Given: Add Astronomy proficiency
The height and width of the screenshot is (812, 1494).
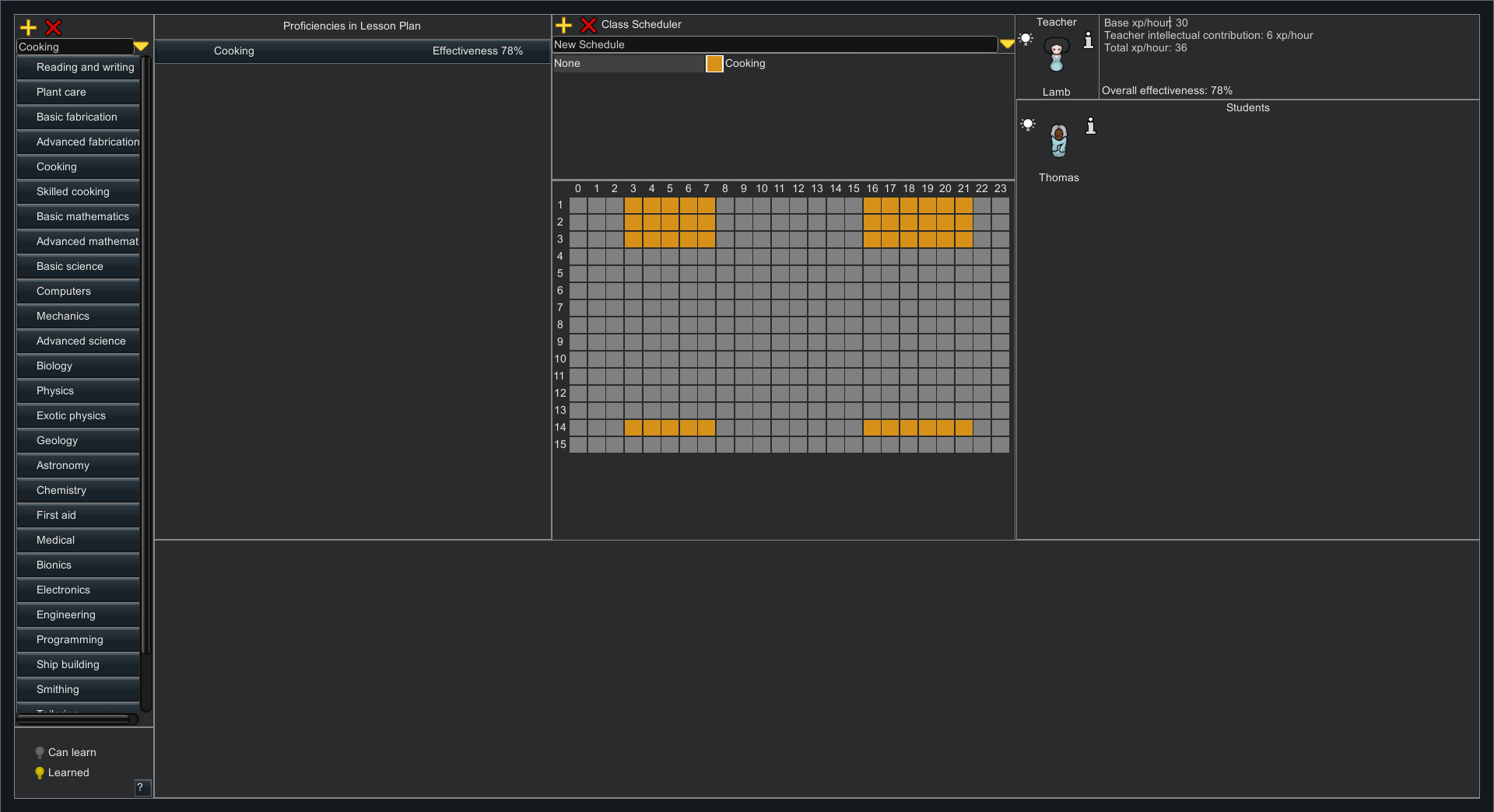Looking at the screenshot, I should coord(79,466).
